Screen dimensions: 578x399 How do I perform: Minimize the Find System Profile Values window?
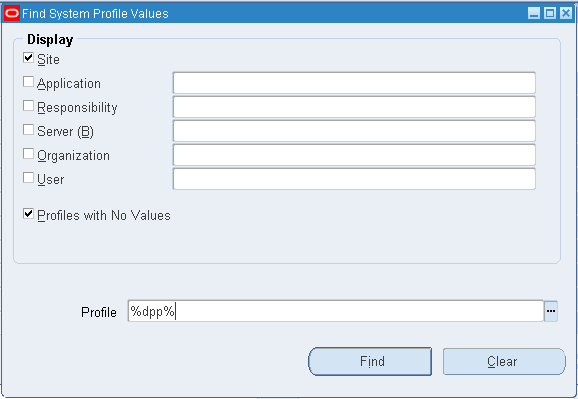(534, 14)
